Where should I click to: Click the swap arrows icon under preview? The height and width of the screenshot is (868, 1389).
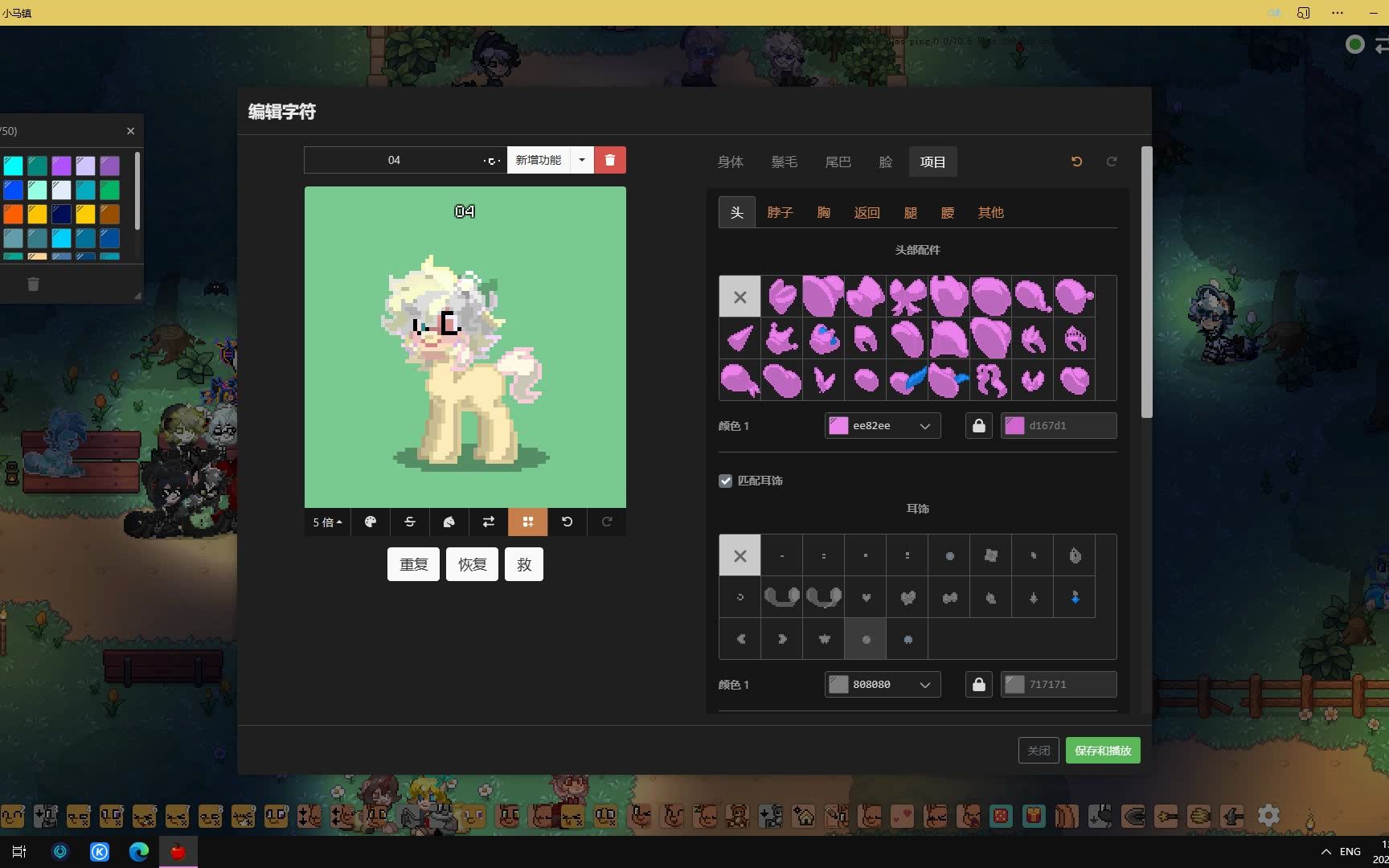[x=489, y=522]
